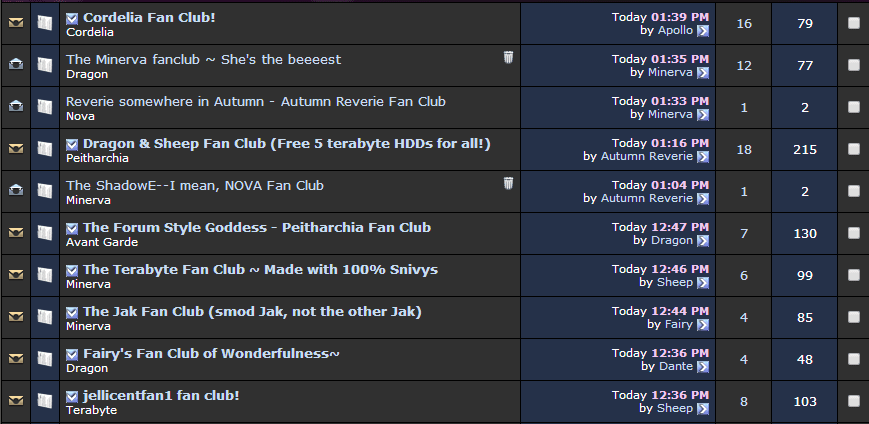Click reply count 18 for Dragon & Sheep
Image resolution: width=869 pixels, height=424 pixels.
tap(744, 150)
